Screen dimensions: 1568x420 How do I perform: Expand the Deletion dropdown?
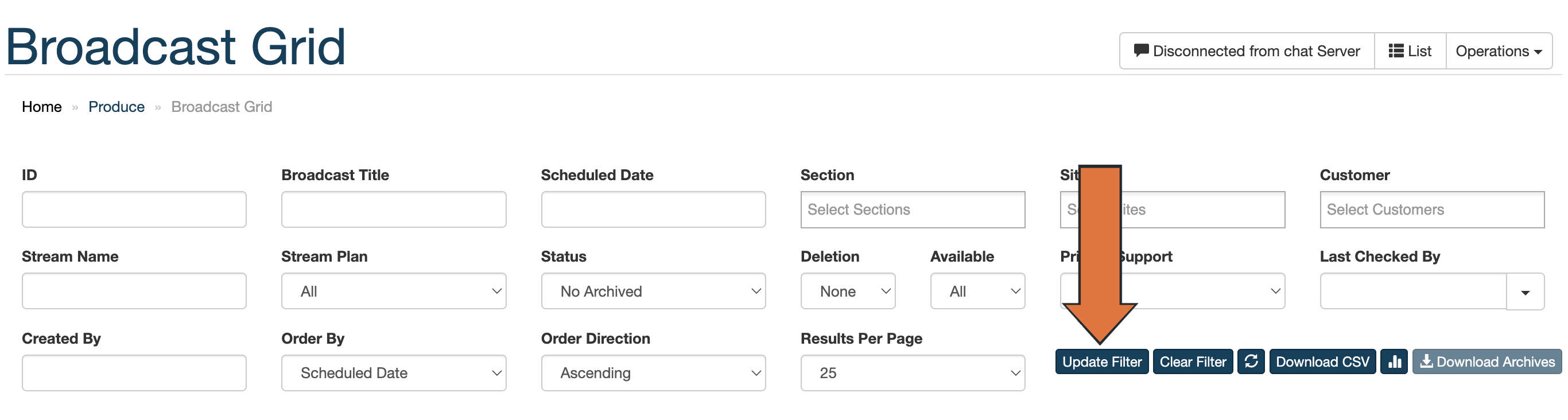click(848, 291)
